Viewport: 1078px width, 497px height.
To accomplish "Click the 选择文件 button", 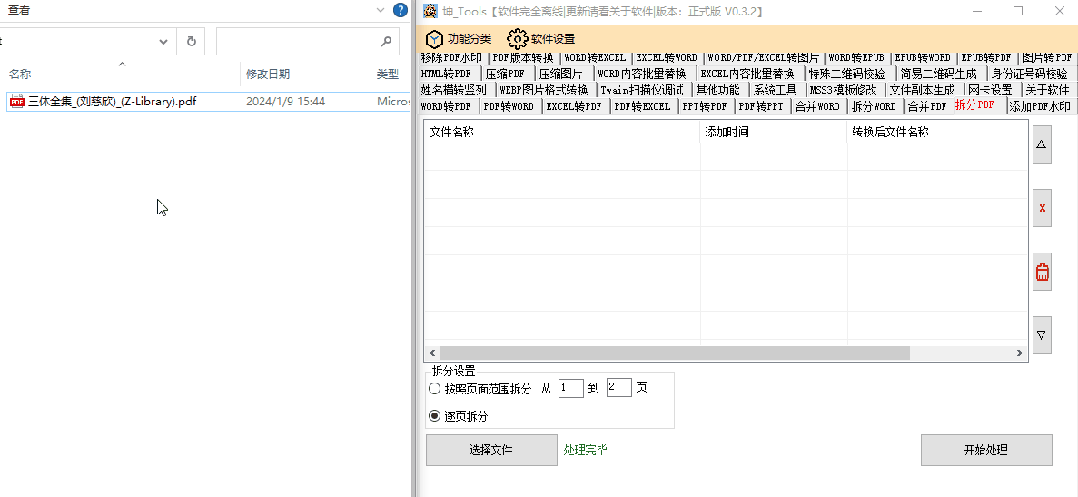I will point(492,450).
